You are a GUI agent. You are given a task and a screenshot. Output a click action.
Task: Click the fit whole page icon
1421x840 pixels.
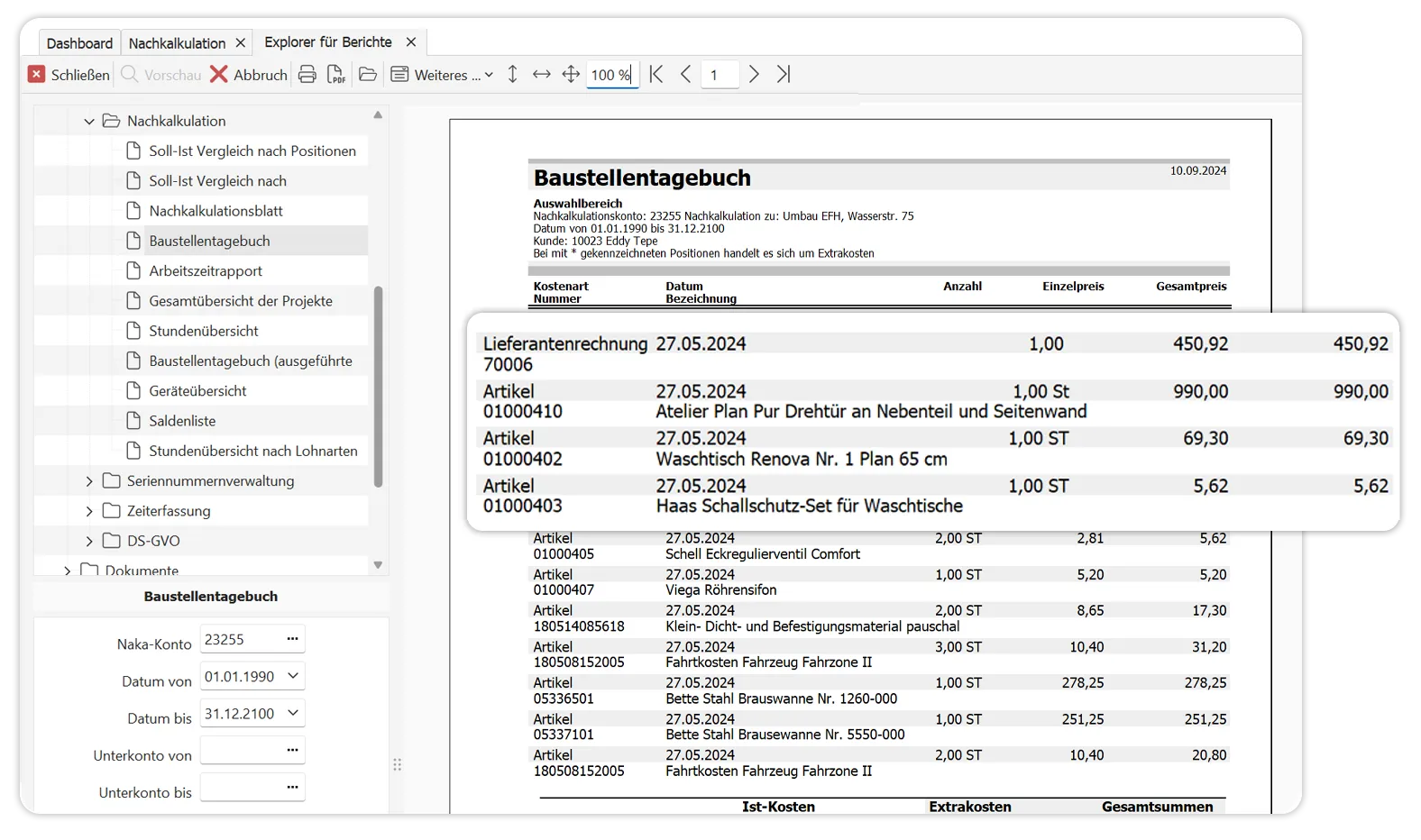click(x=571, y=75)
